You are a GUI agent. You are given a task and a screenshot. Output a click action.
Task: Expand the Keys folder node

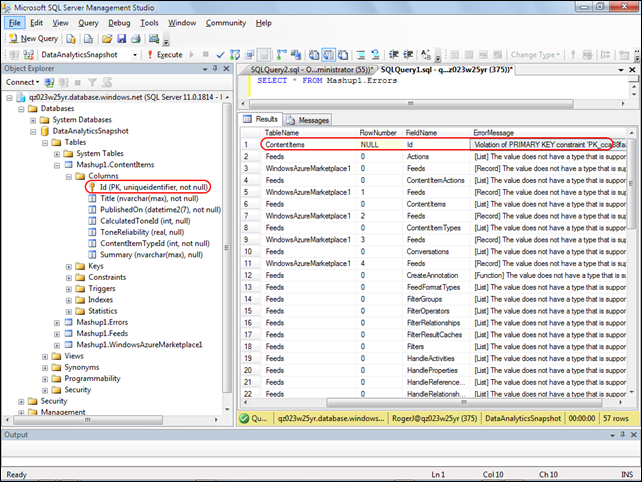point(68,266)
